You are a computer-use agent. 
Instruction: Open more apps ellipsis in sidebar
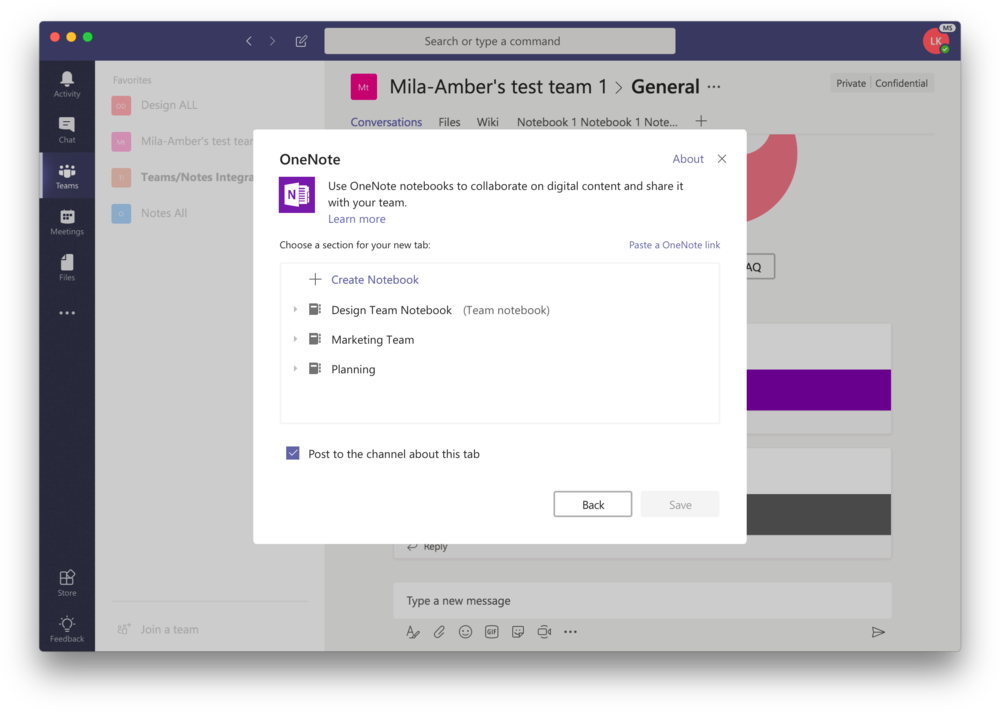tap(67, 313)
